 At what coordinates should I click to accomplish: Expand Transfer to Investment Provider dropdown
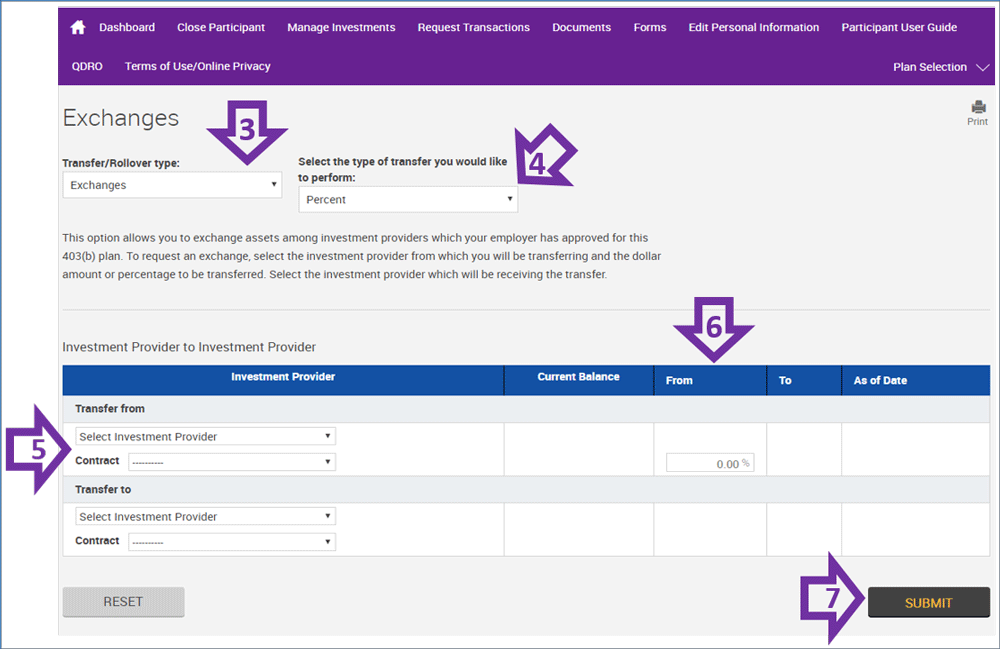pyautogui.click(x=205, y=517)
